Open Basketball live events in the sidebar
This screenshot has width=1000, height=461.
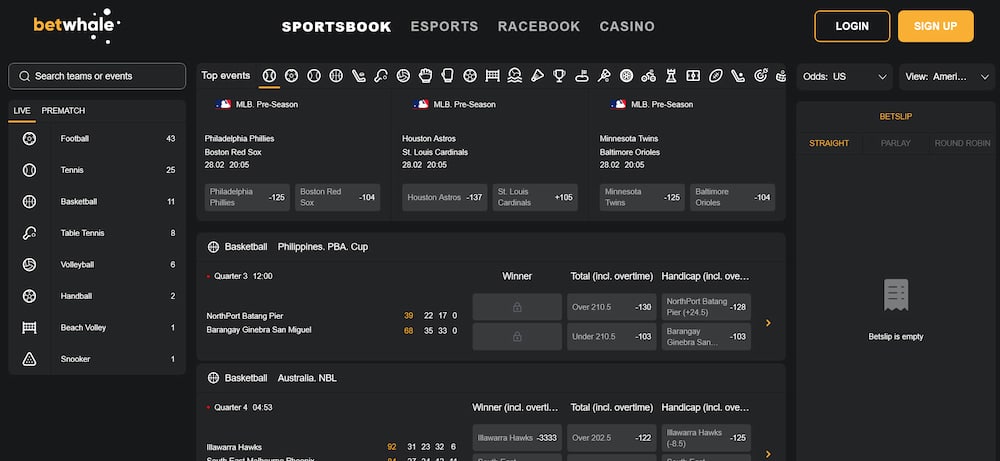[x=97, y=201]
